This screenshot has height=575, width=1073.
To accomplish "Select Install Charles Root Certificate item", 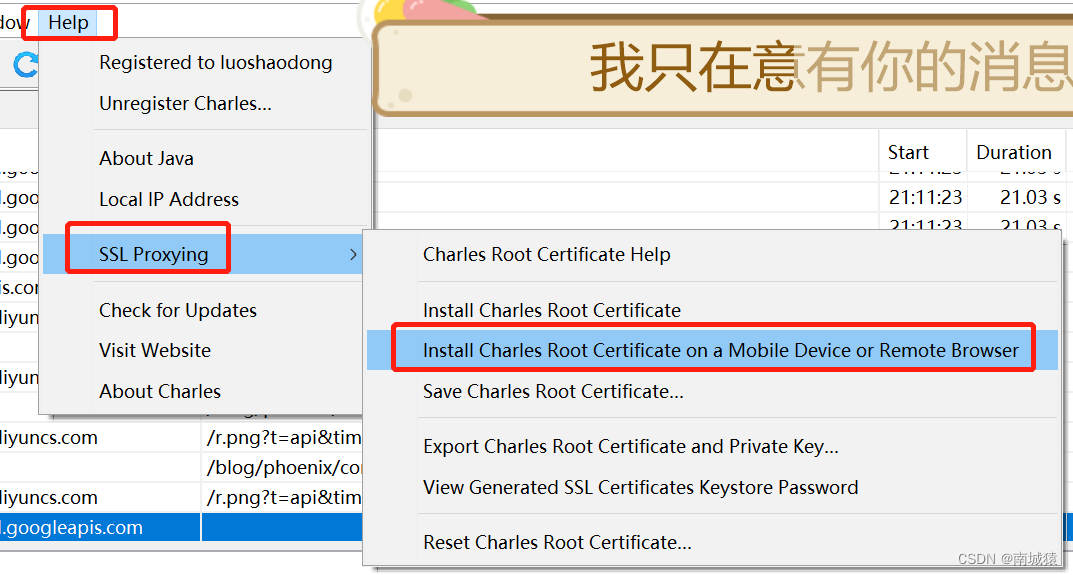I will pyautogui.click(x=552, y=310).
